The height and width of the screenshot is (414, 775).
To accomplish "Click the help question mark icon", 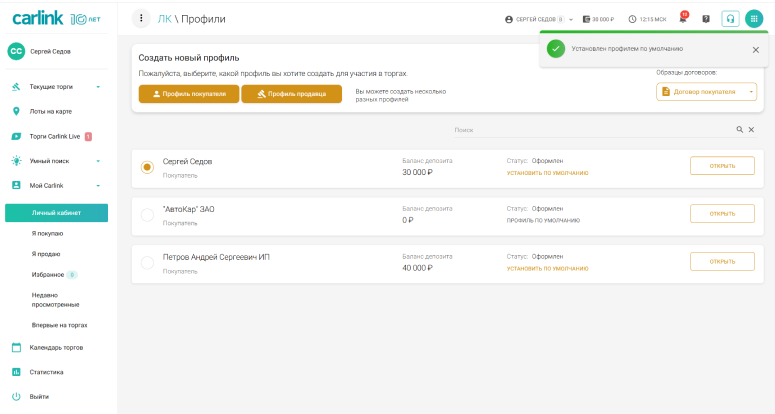I will [706, 19].
